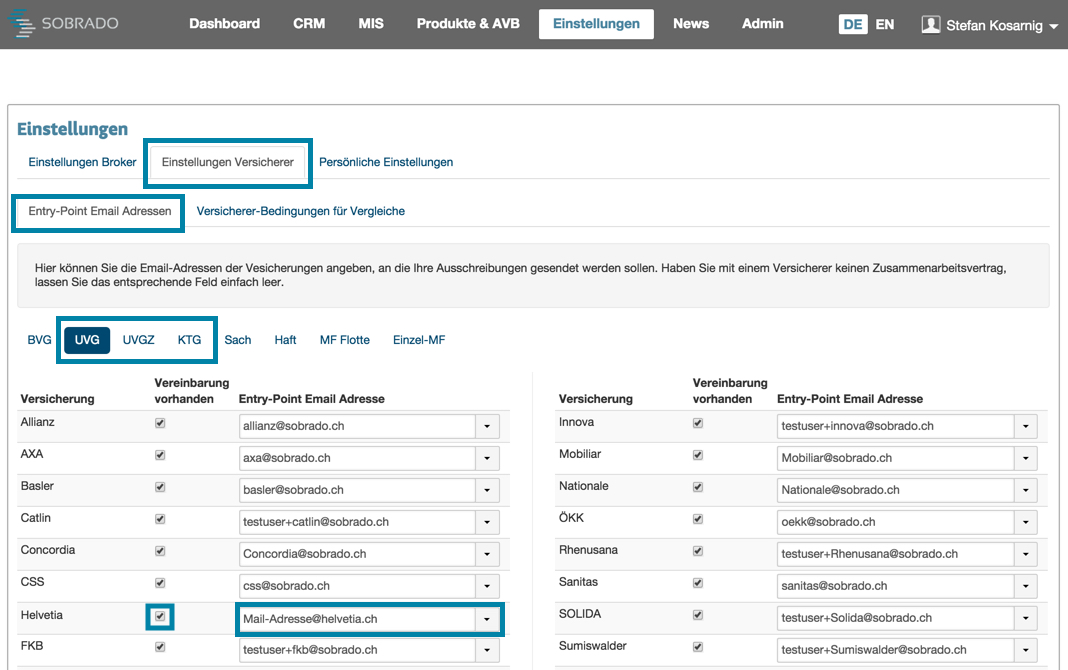Expand Innova email dropdown arrow
This screenshot has height=670, width=1068.
1025,426
